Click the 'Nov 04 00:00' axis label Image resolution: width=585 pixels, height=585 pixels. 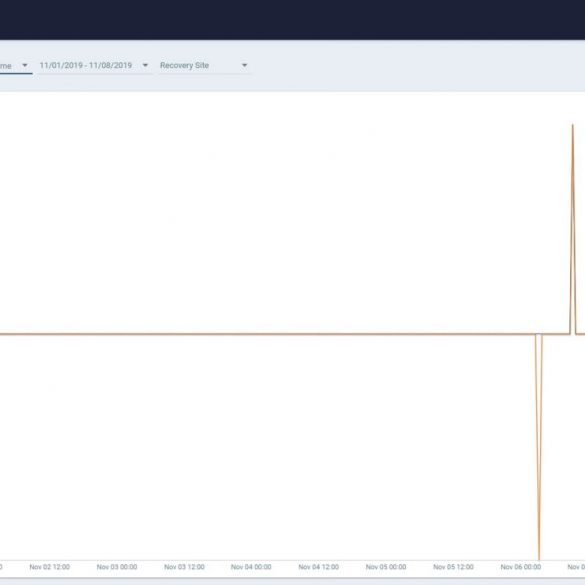(251, 567)
